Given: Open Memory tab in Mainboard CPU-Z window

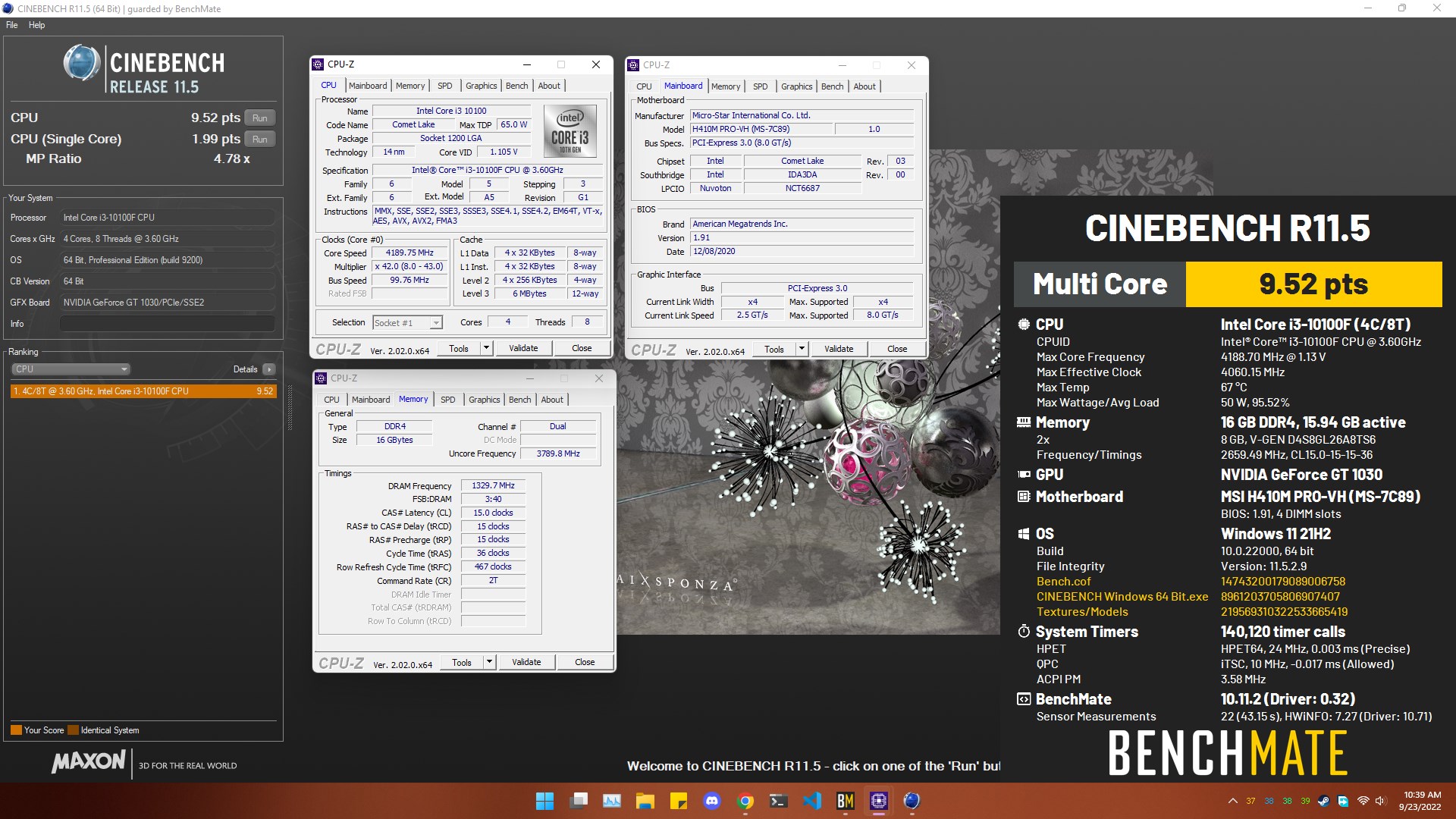Looking at the screenshot, I should [x=726, y=86].
